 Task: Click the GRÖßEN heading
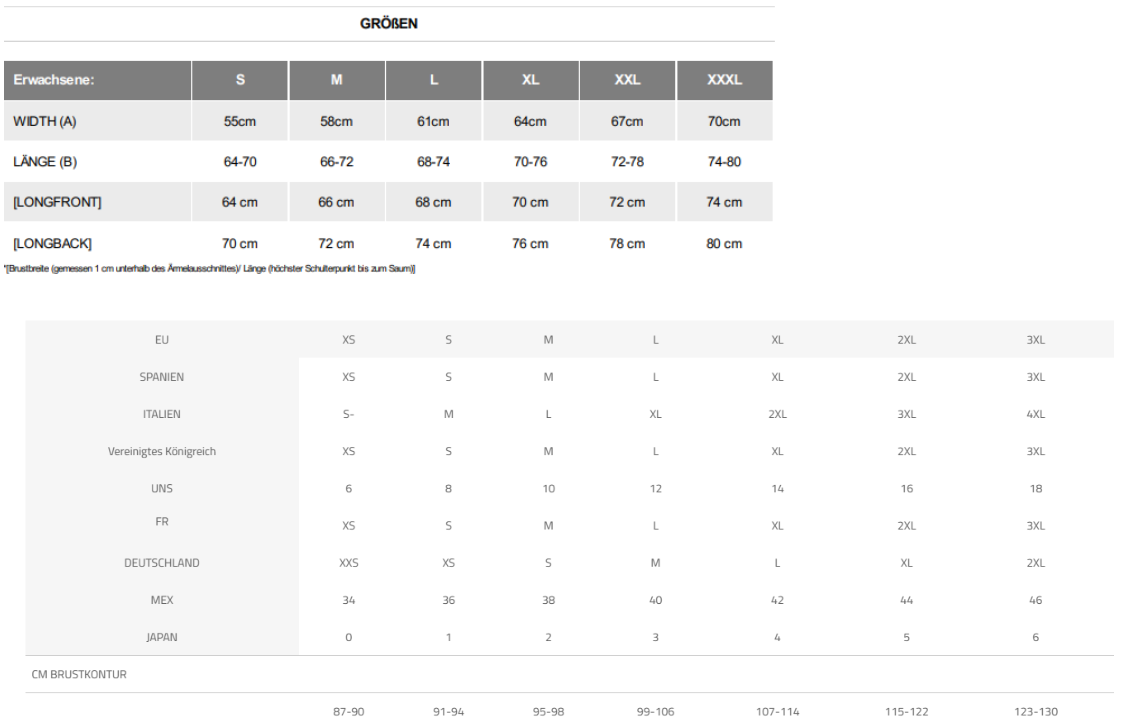click(389, 24)
